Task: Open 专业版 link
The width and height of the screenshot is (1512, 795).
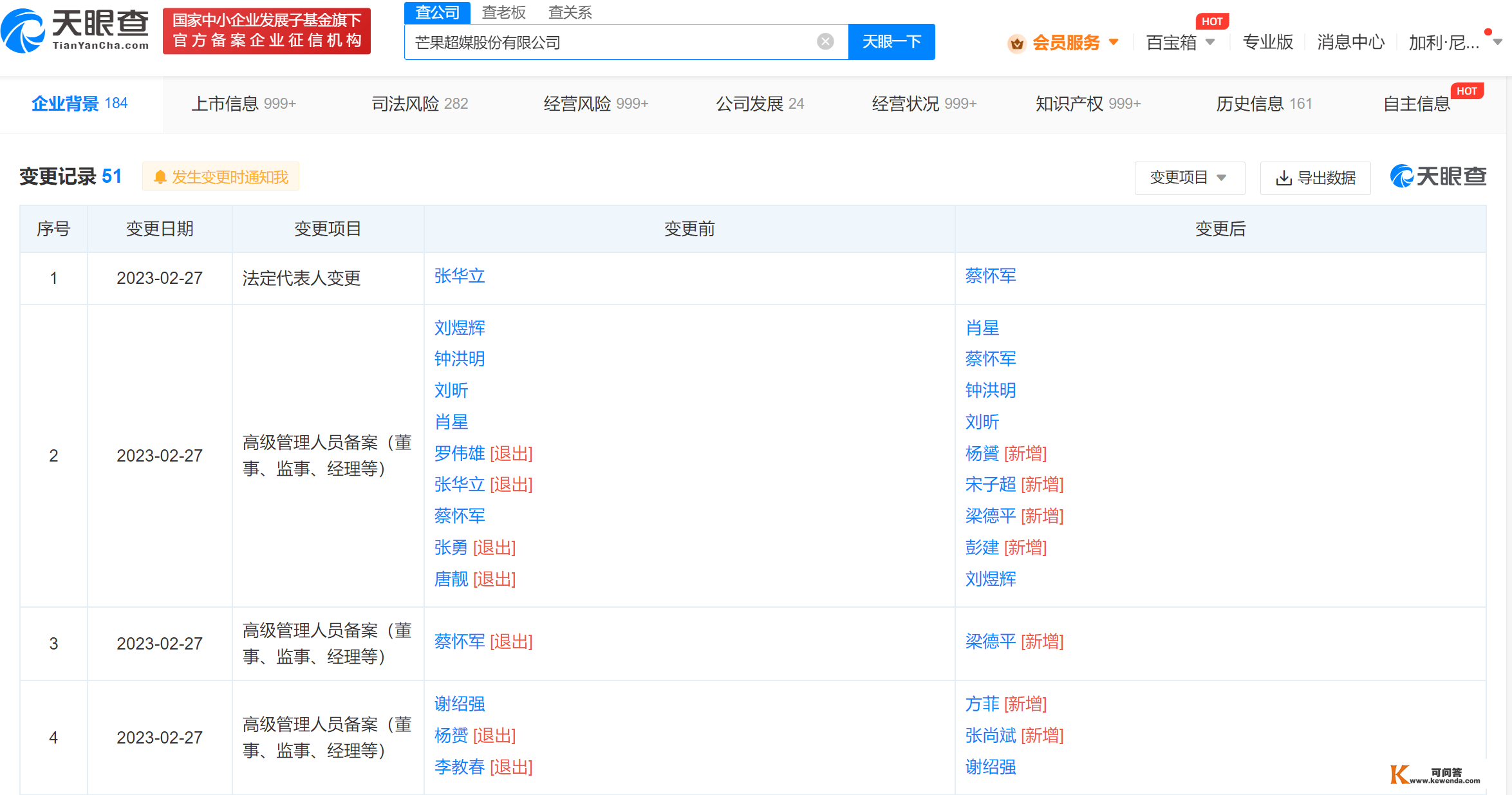Action: coord(1267,42)
